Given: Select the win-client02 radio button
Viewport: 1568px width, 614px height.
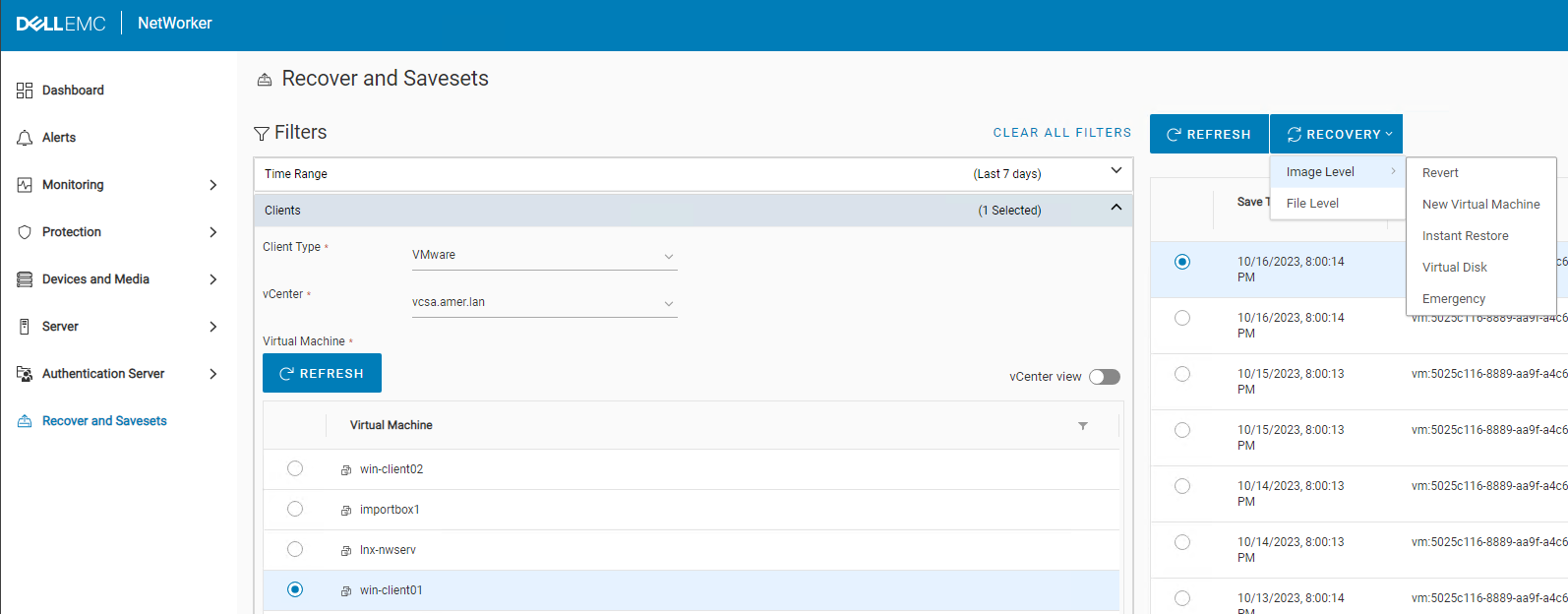Looking at the screenshot, I should point(295,468).
